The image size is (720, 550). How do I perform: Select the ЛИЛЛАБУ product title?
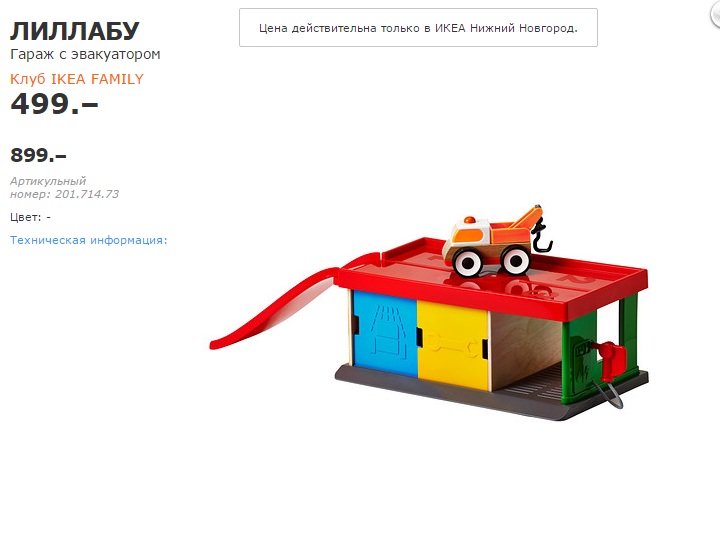(x=74, y=31)
